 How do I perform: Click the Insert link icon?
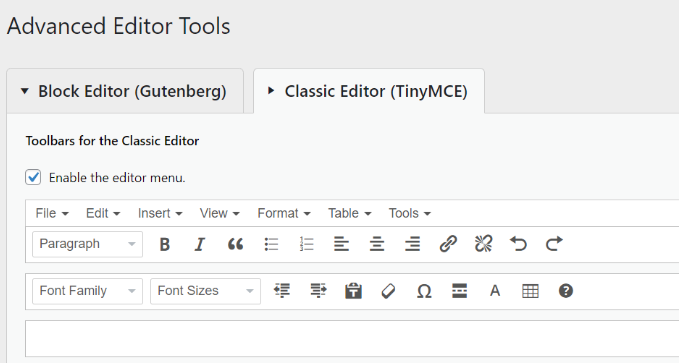click(448, 244)
